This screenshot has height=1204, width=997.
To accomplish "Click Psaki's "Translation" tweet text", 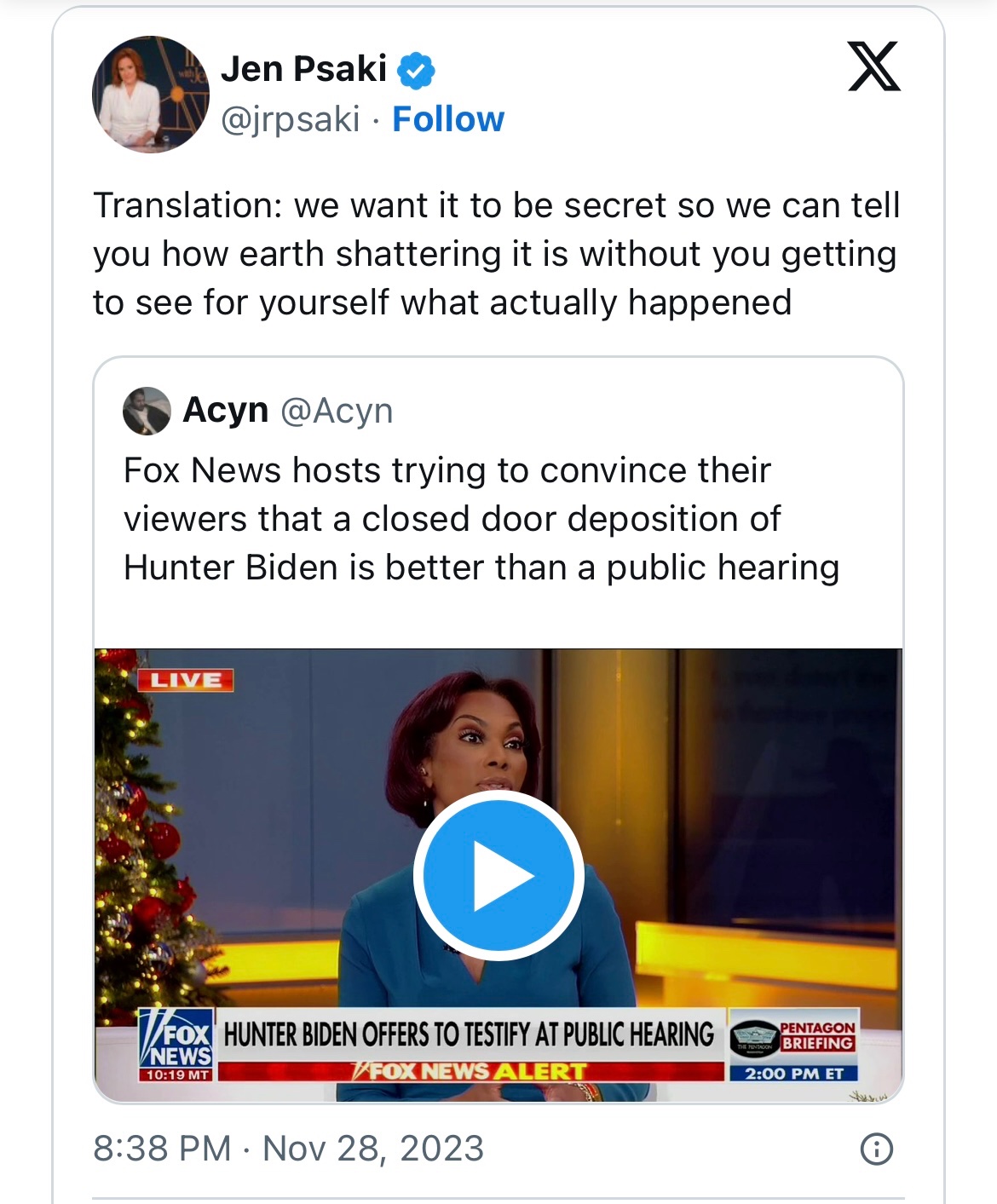I will pyautogui.click(x=496, y=254).
